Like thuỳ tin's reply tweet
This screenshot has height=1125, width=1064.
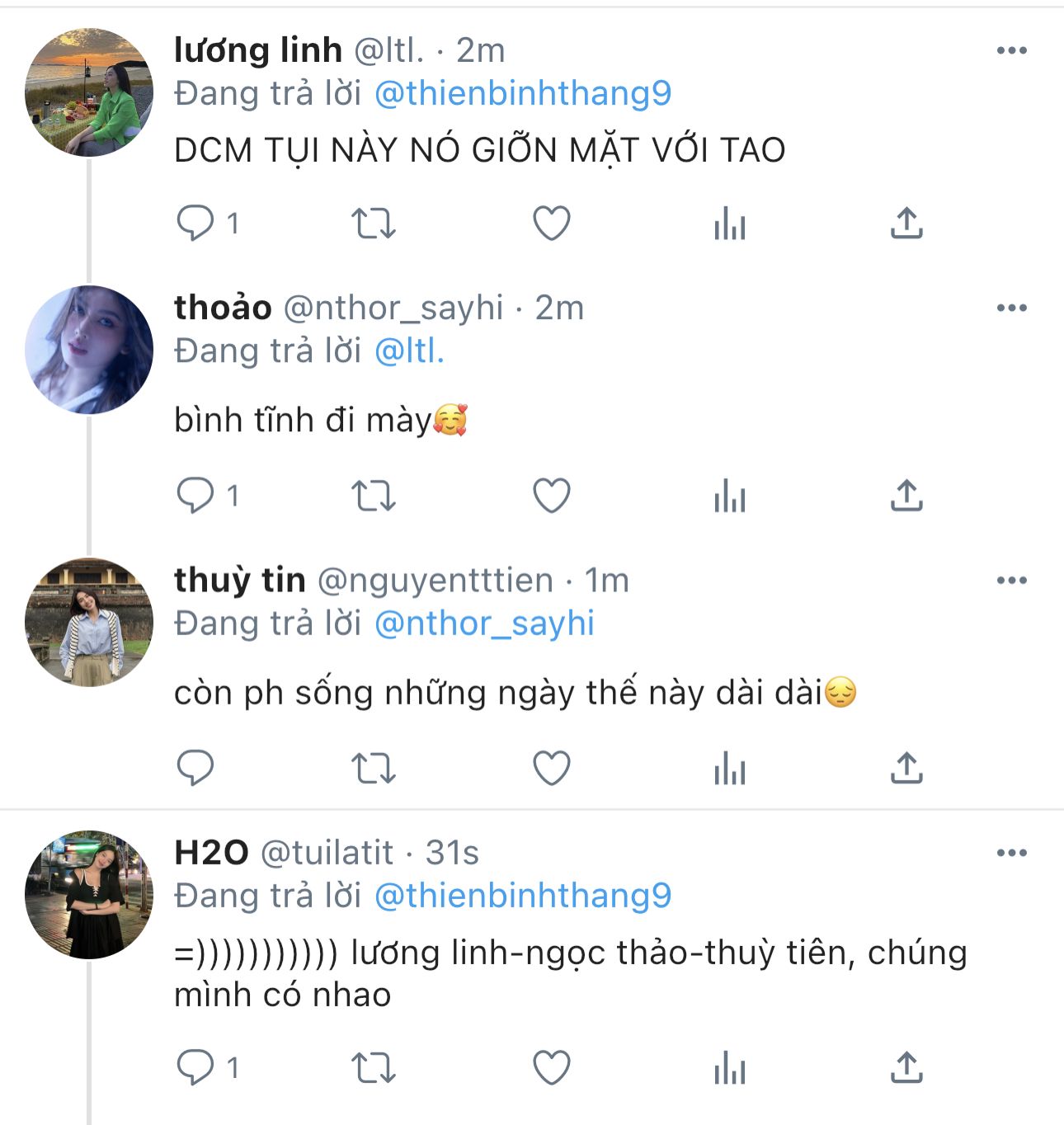tap(552, 768)
